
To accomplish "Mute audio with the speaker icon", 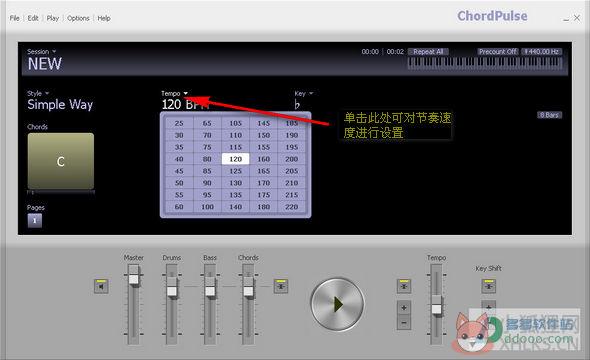I will click(101, 286).
